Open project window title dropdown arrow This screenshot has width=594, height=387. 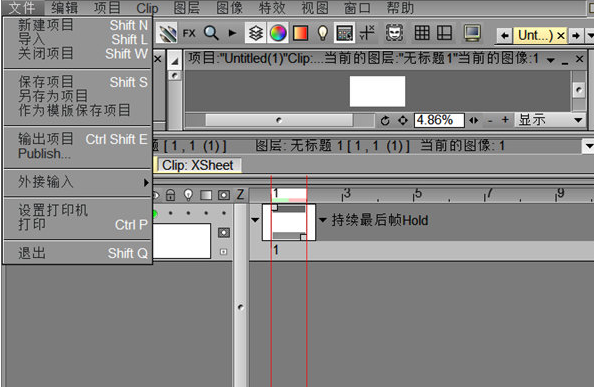pos(551,60)
